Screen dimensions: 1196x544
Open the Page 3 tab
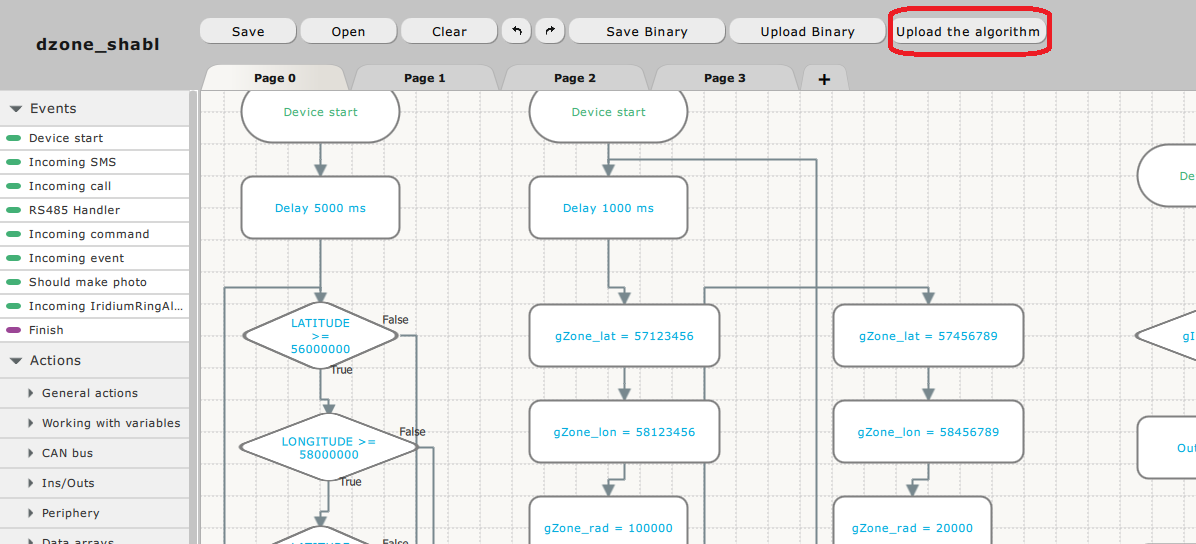tap(725, 78)
